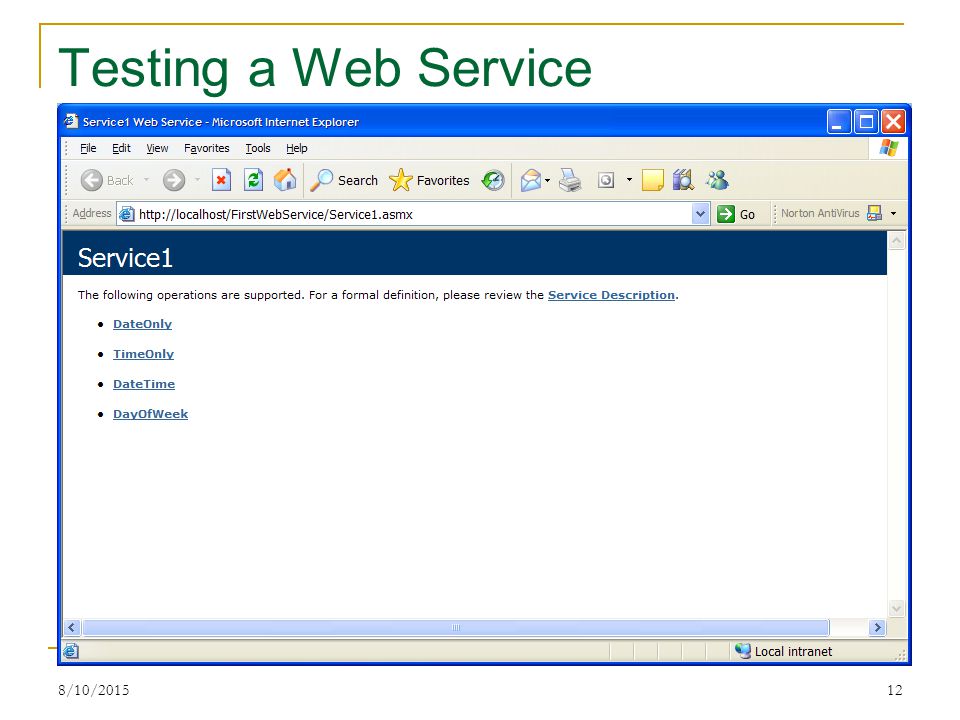Open the DateTime operation link
This screenshot has width=960, height=720.
pyautogui.click(x=144, y=384)
